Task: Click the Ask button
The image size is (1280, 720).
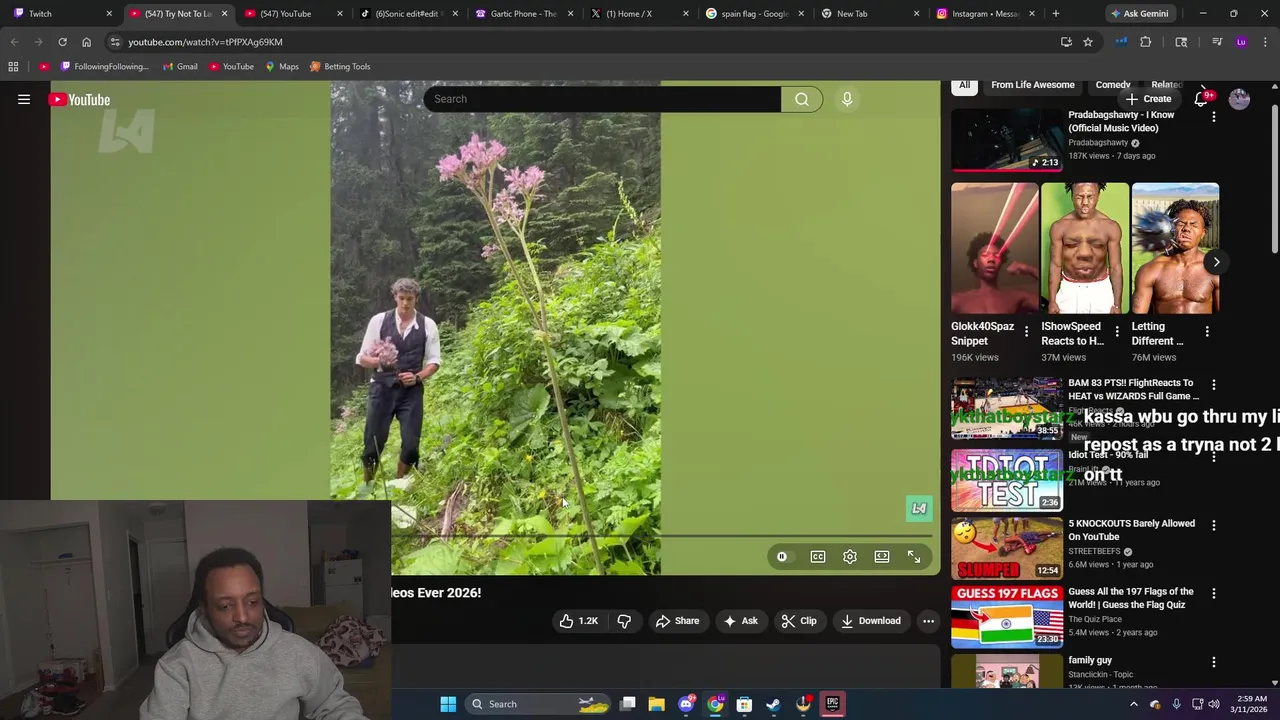Action: [740, 621]
